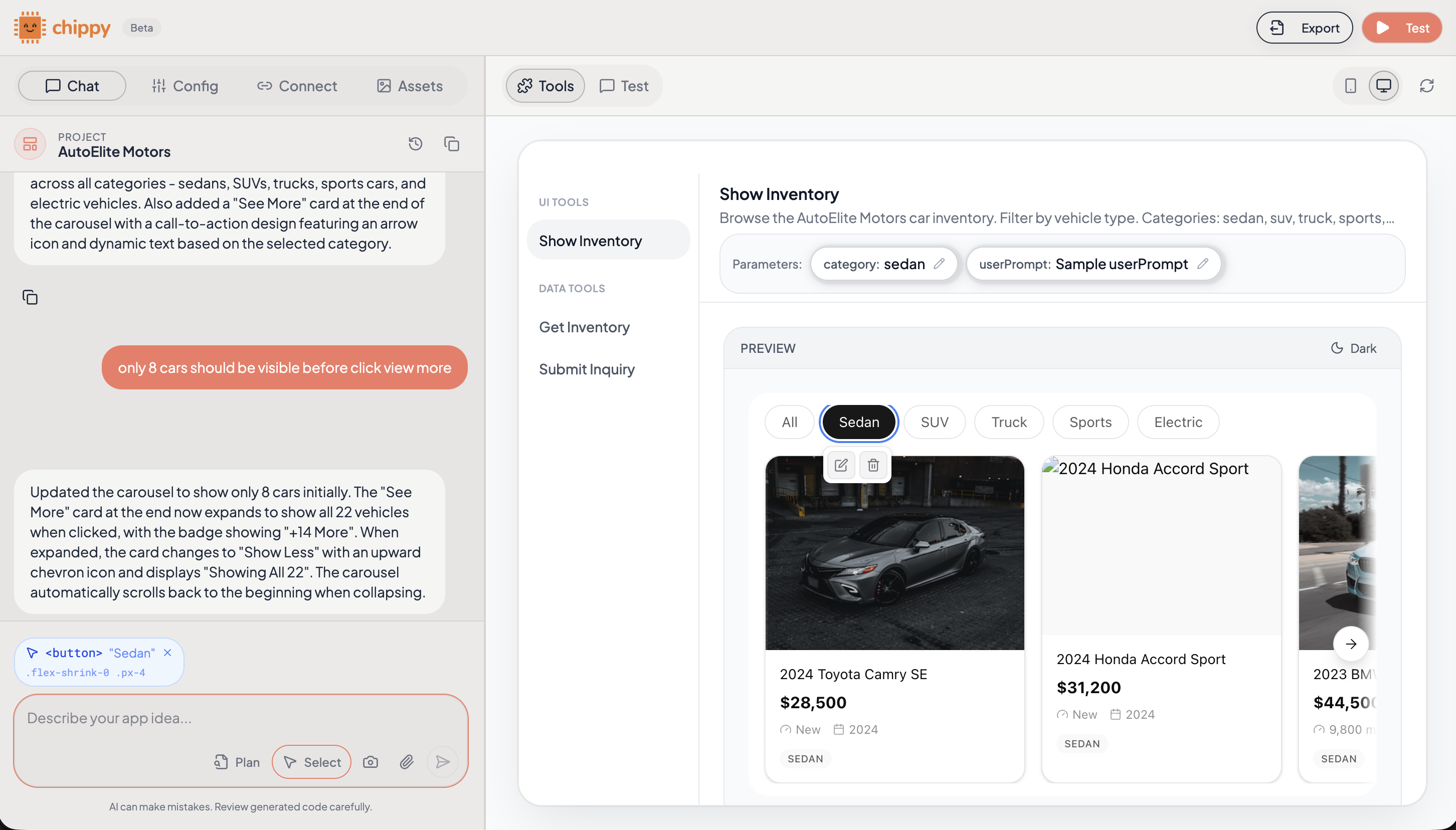Click the carousel next arrow button
Image resolution: width=1456 pixels, height=830 pixels.
tap(1351, 644)
